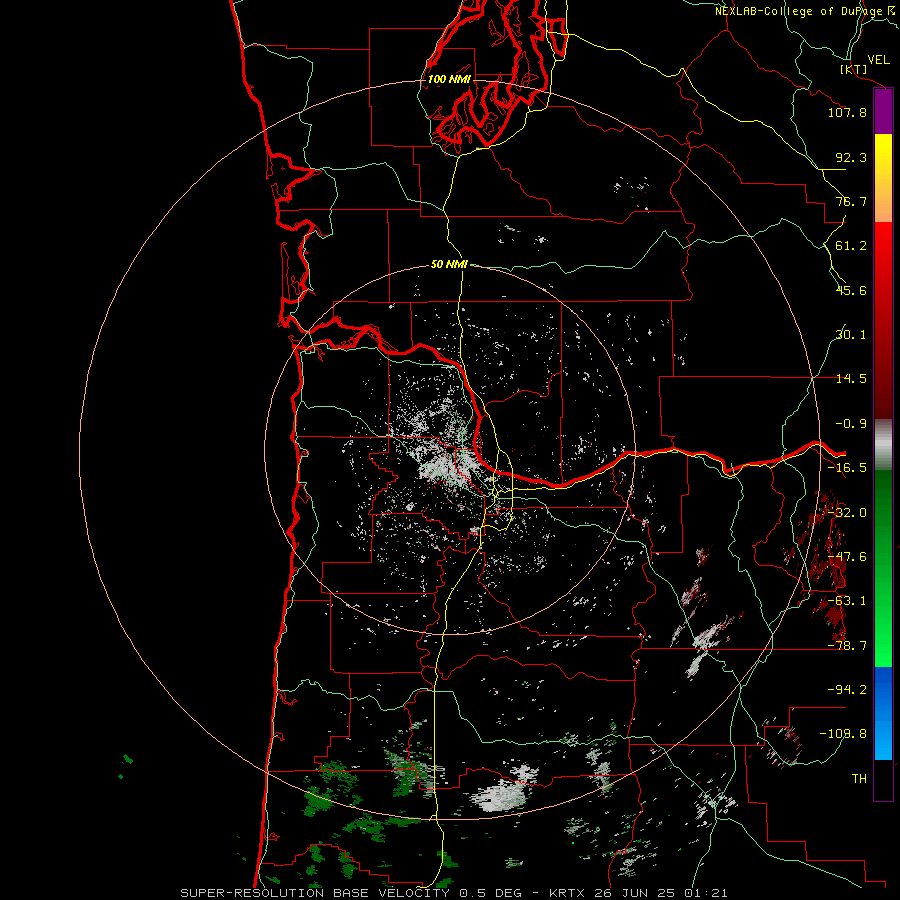This screenshot has width=900, height=900.
Task: Click the 45.6 velocity scale value
Action: coord(851,290)
